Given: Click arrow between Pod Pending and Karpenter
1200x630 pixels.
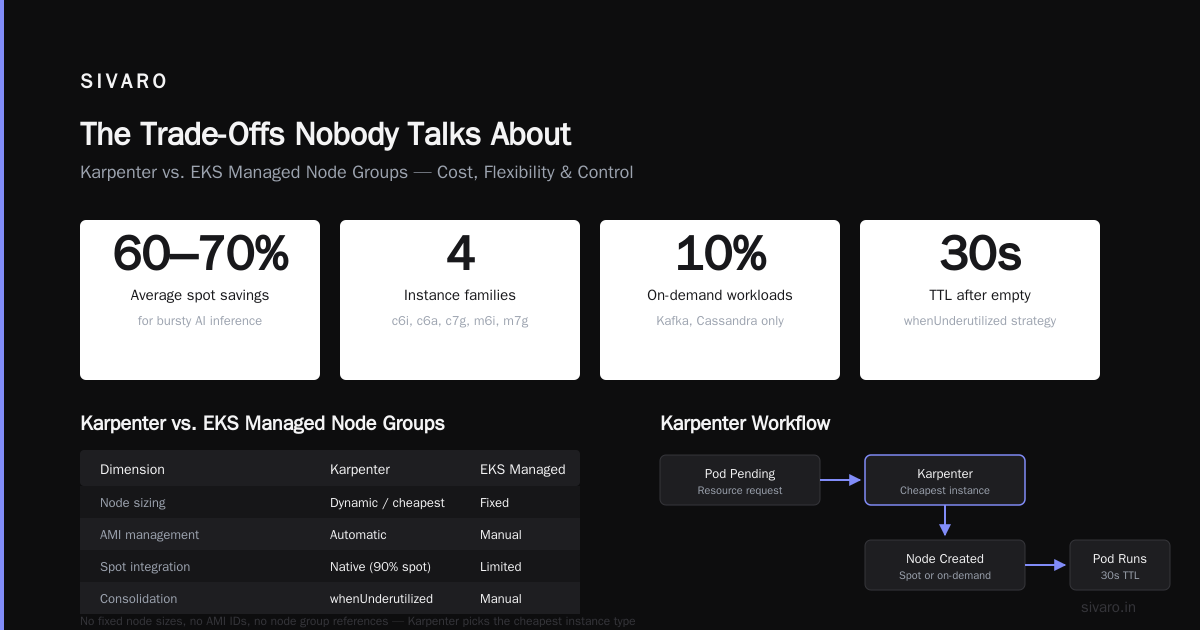Looking at the screenshot, I should [842, 480].
